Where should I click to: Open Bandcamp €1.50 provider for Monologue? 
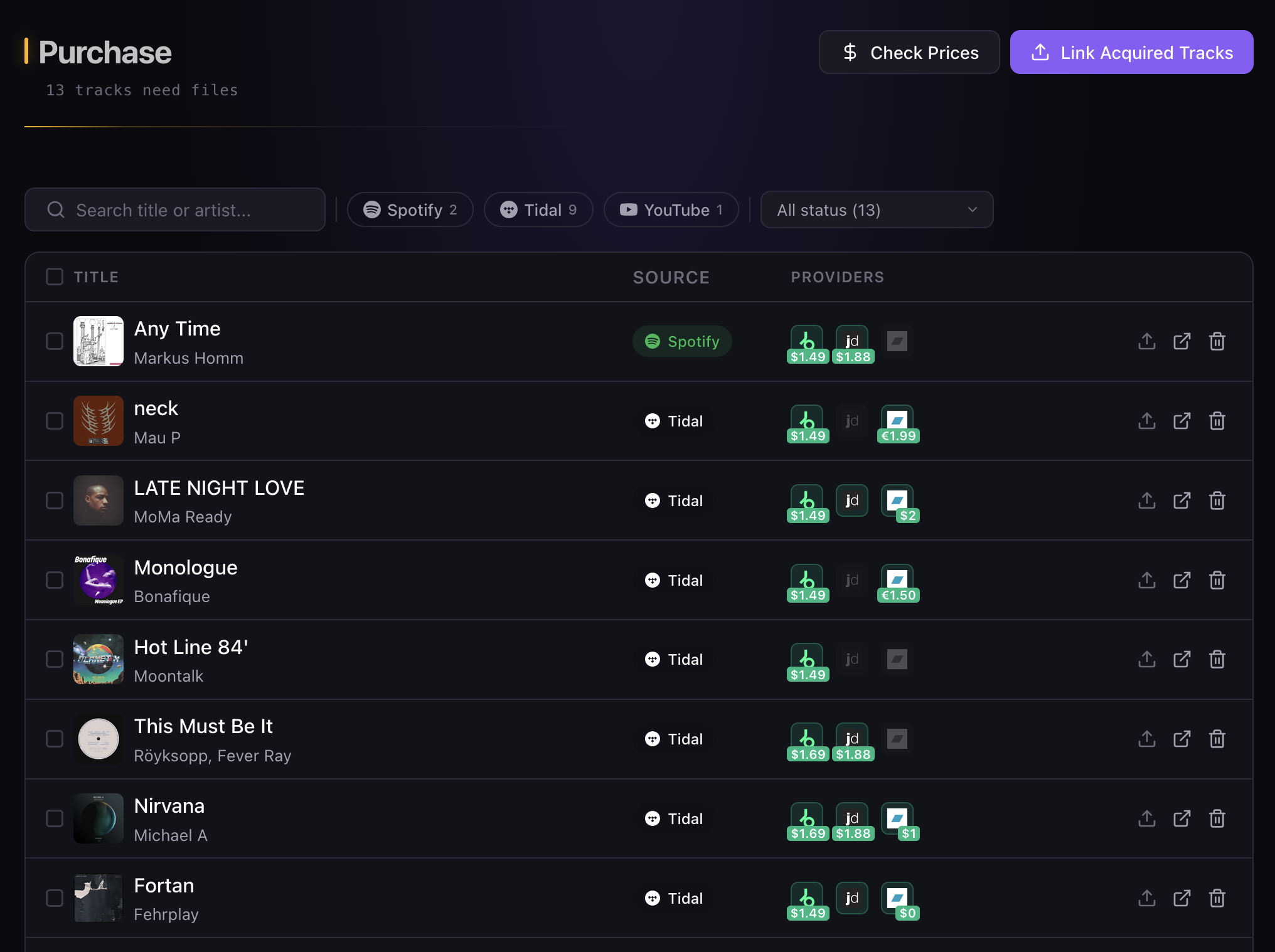(898, 583)
